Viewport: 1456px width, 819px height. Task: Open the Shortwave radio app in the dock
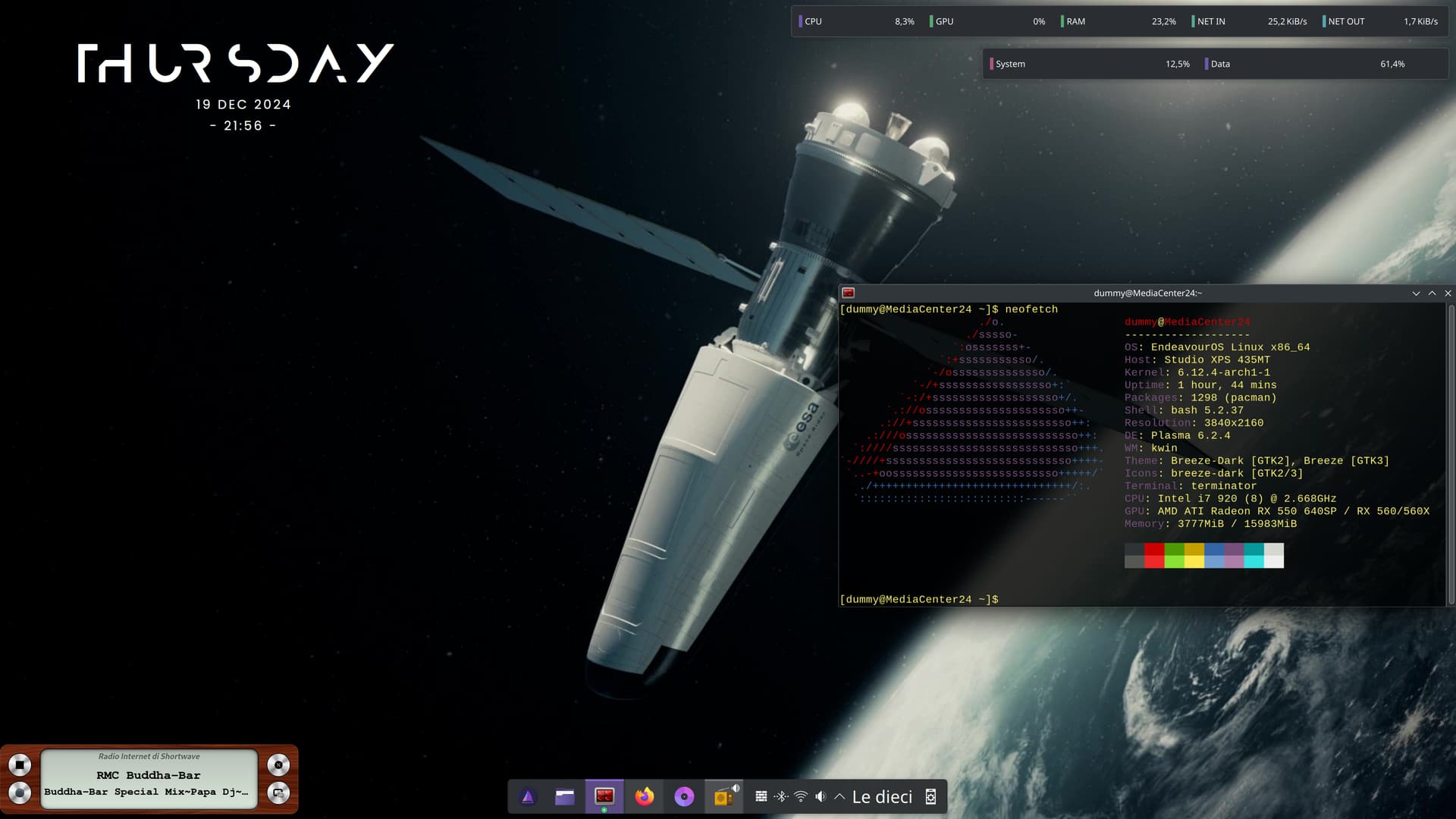(x=724, y=796)
